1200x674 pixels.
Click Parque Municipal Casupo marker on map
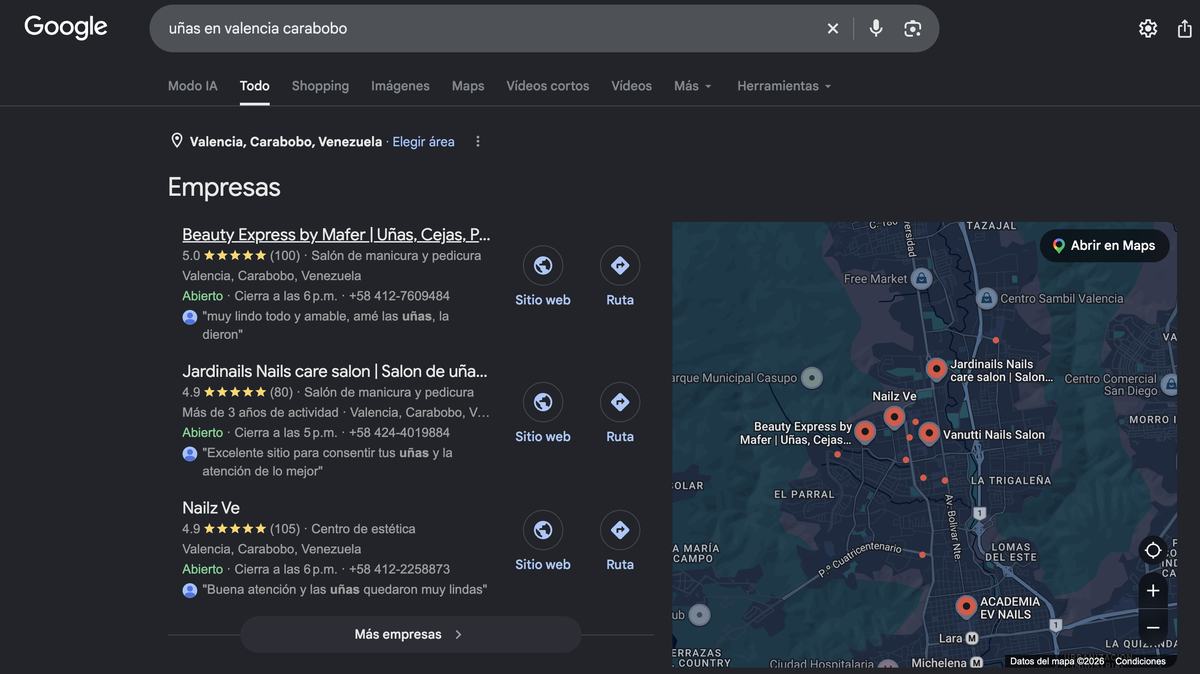(x=812, y=378)
